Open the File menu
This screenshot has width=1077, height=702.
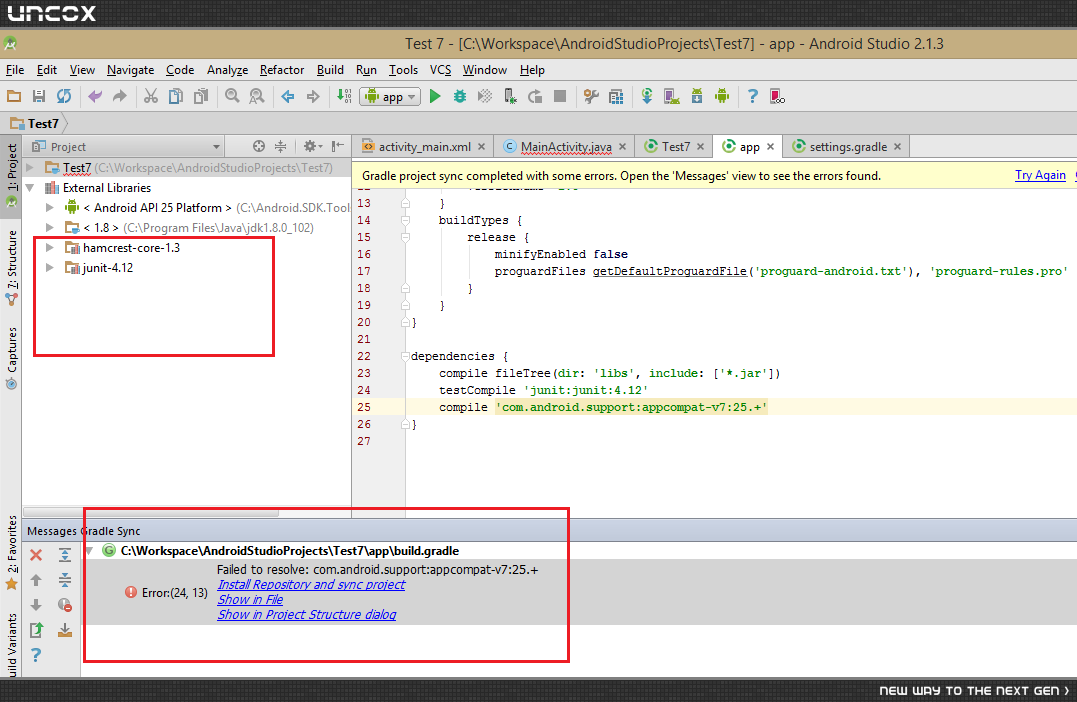coord(15,70)
